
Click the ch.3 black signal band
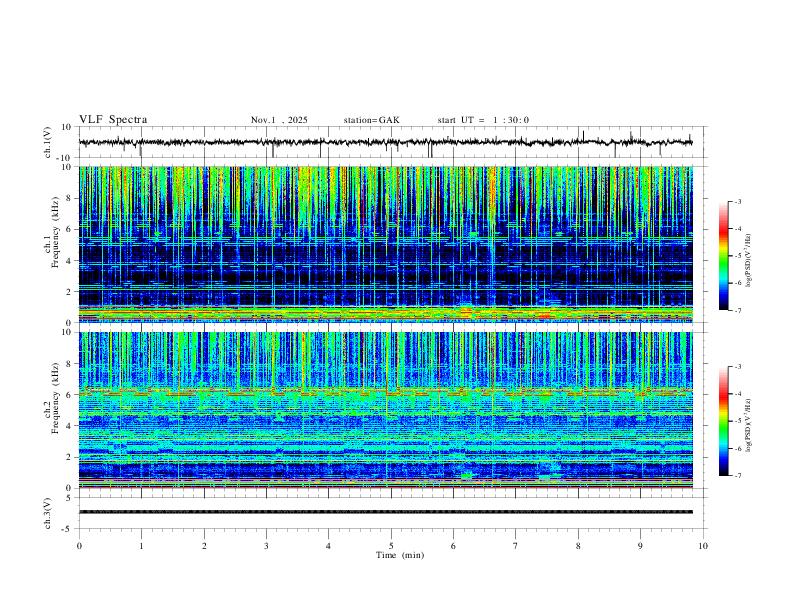(x=385, y=512)
